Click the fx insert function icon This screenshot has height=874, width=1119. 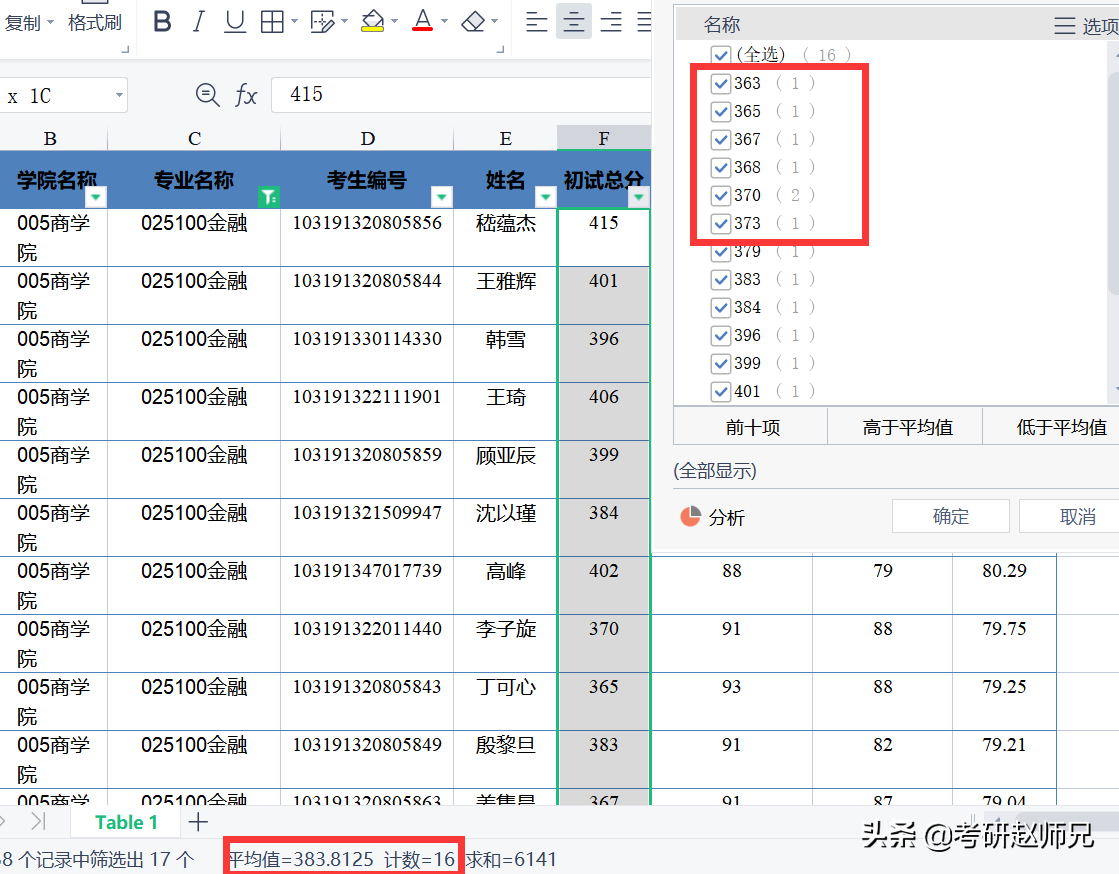click(x=247, y=96)
